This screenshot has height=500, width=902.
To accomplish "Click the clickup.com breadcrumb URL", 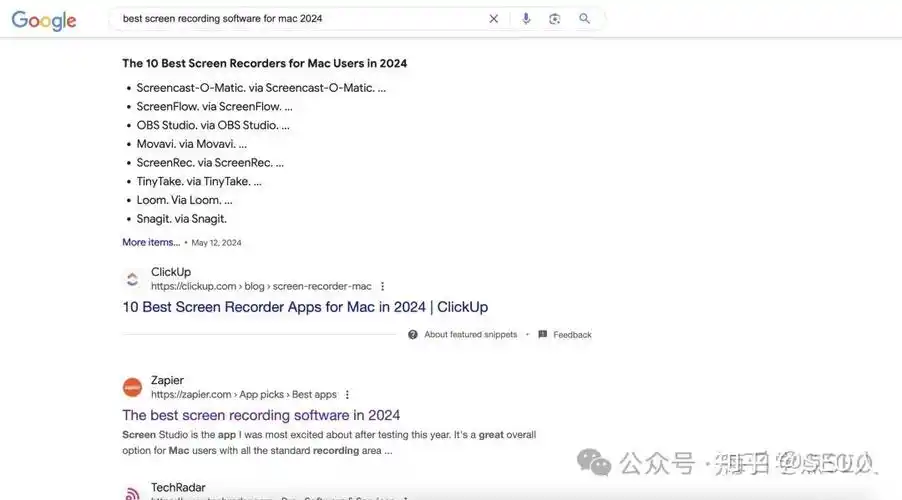I will click(x=261, y=286).
